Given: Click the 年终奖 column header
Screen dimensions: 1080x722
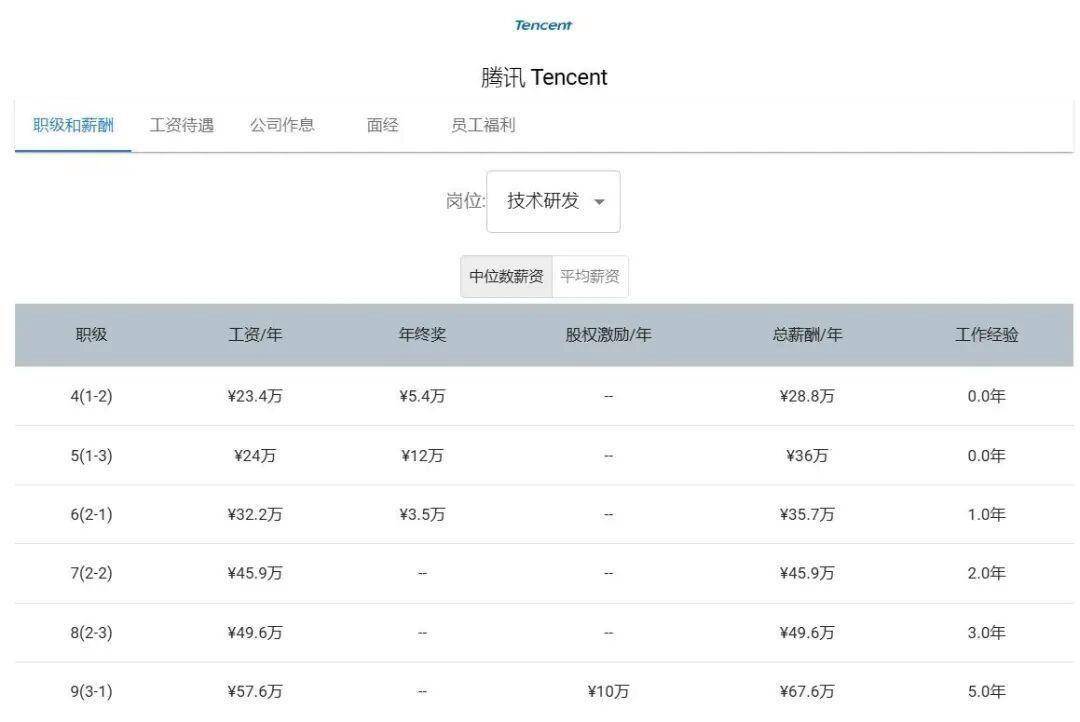Looking at the screenshot, I should point(422,335).
